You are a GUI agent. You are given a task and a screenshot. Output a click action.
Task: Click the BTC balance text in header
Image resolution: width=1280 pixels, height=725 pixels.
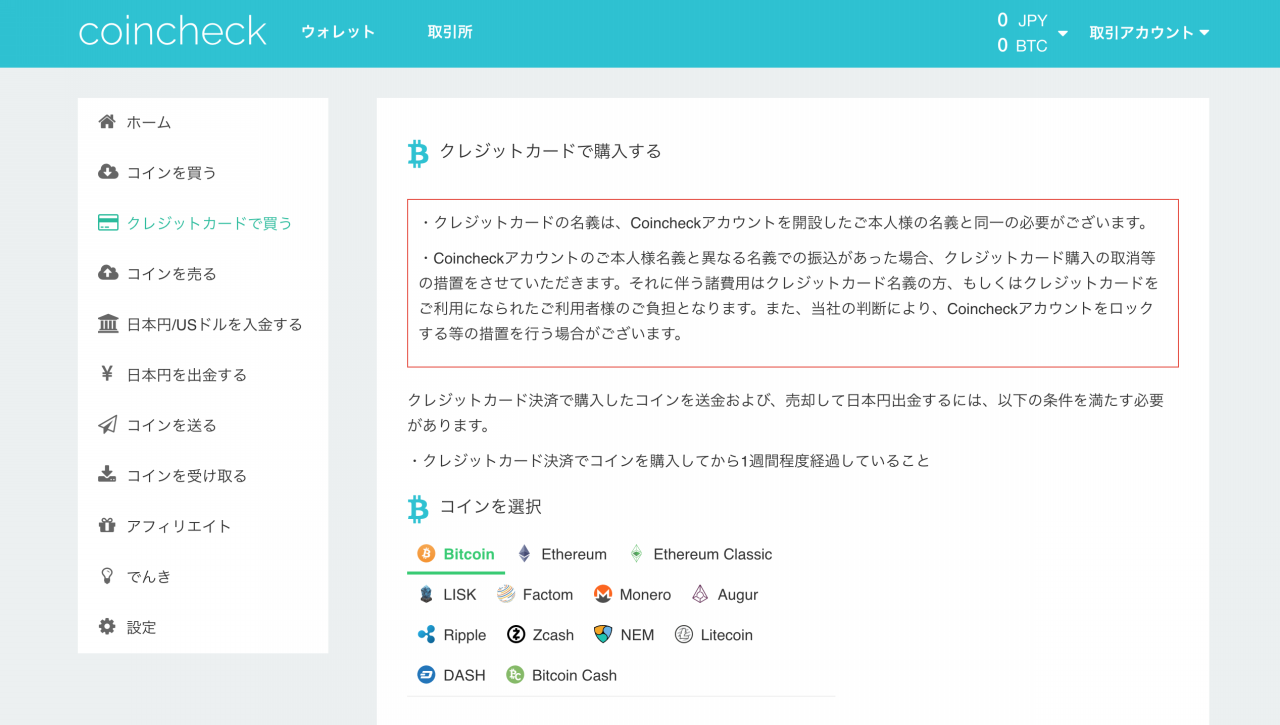pyautogui.click(x=1022, y=45)
